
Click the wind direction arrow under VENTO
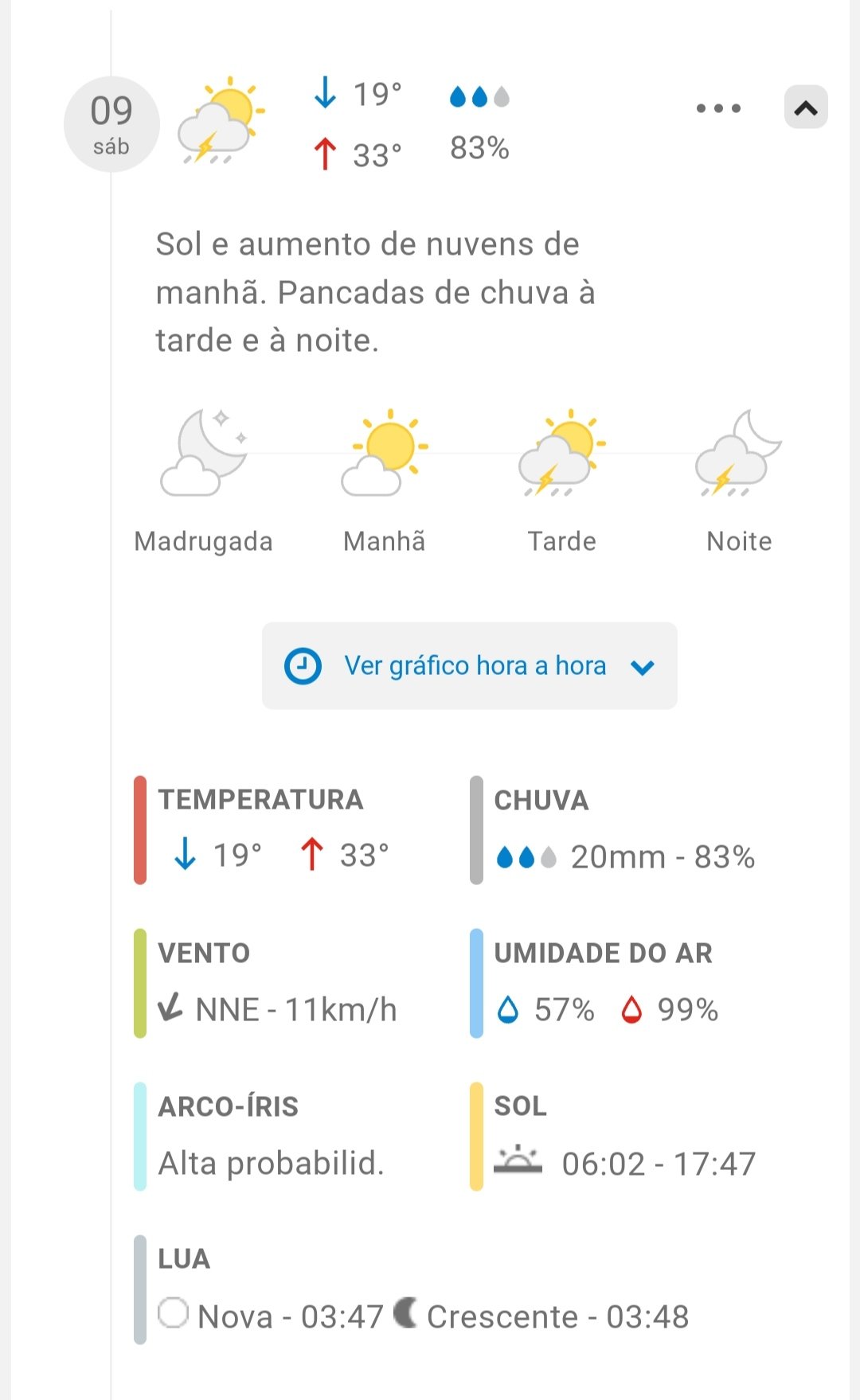pos(170,1008)
